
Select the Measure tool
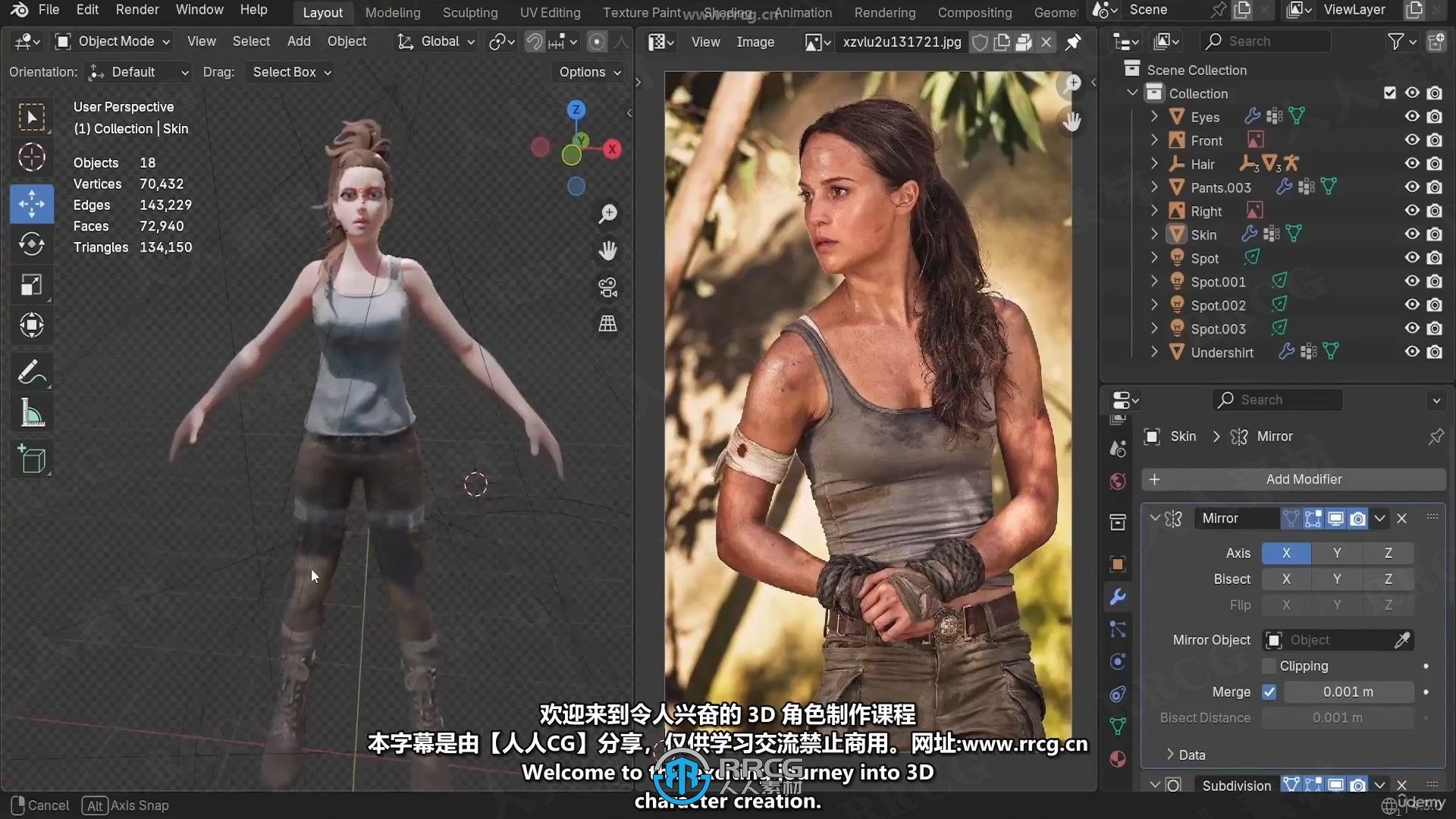32,413
